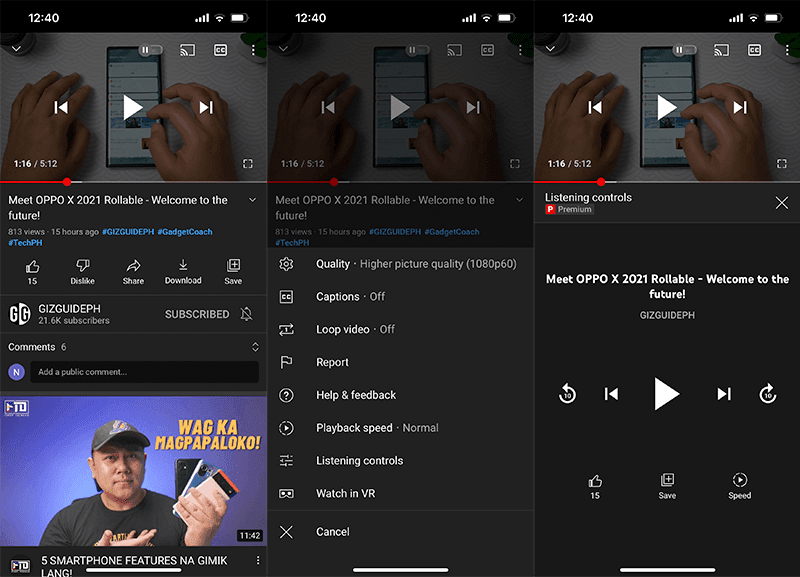Viewport: 800px width, 577px height.
Task: Toggle closed captions in right screen player
Action: [x=754, y=50]
